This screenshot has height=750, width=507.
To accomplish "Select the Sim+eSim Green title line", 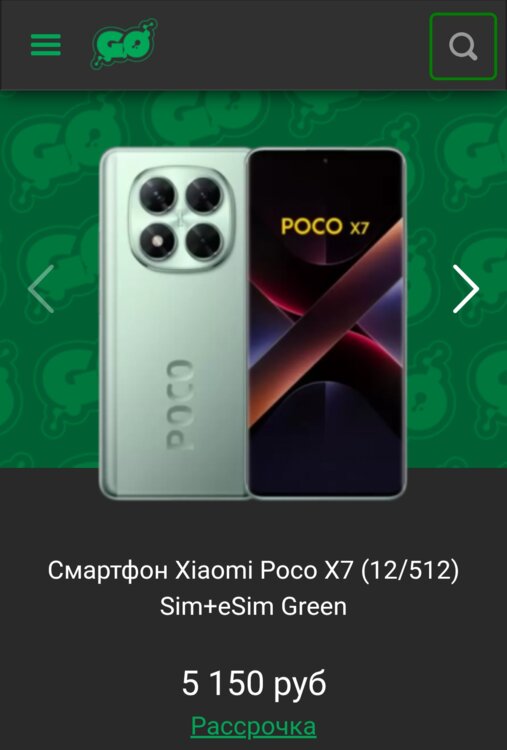I will [254, 606].
